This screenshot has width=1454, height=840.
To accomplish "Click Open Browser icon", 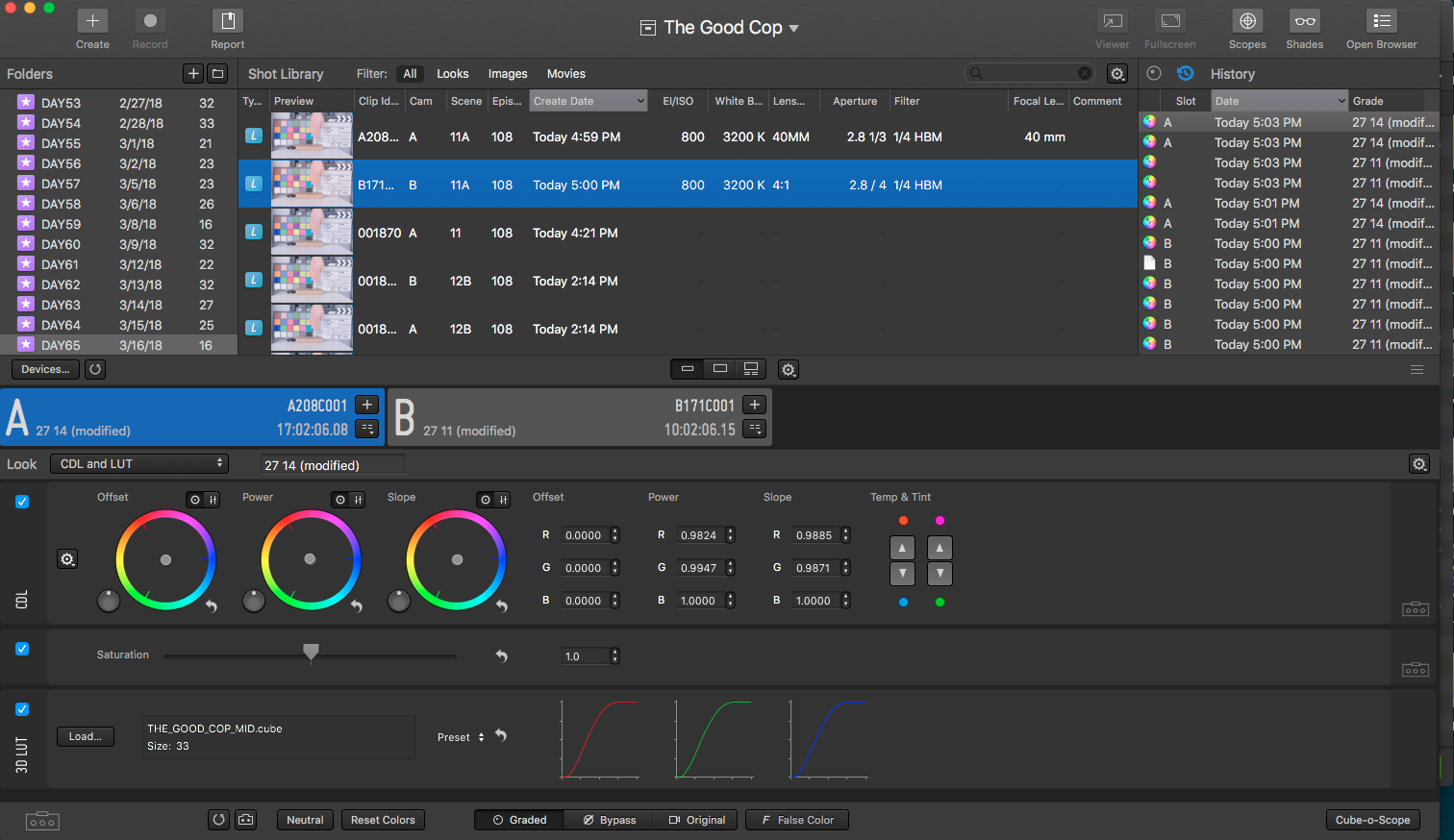I will click(1381, 21).
